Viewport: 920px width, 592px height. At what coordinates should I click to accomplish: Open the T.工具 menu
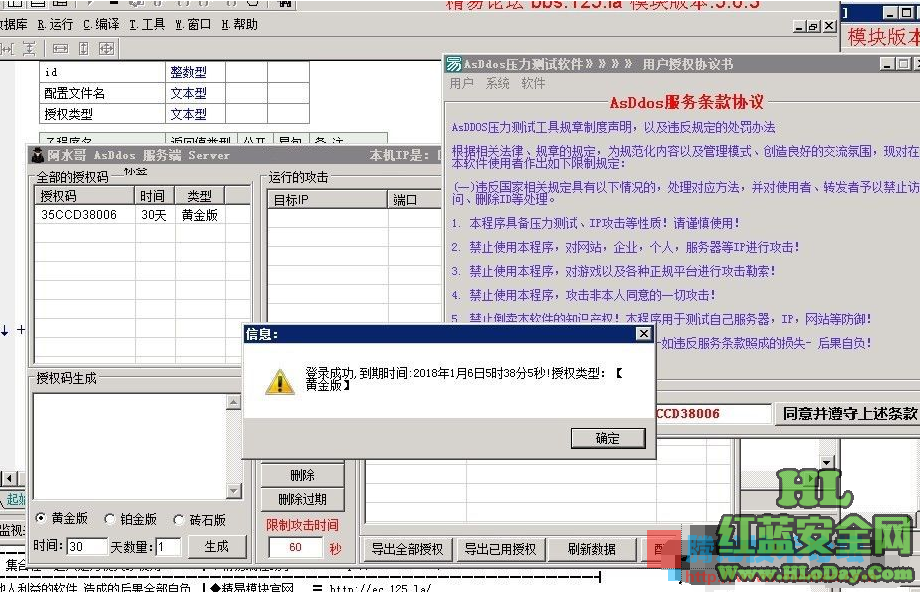147,24
